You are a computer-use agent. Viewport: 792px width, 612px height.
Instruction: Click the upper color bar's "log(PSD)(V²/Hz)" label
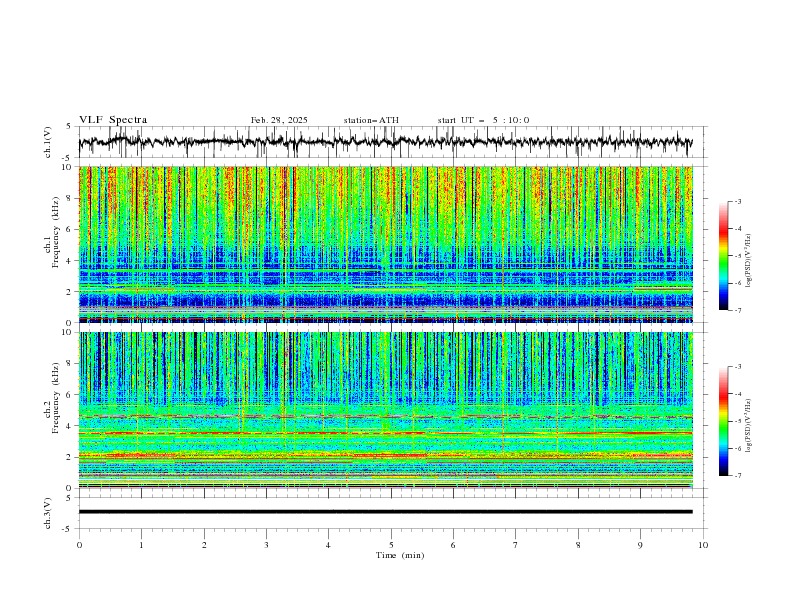point(748,261)
